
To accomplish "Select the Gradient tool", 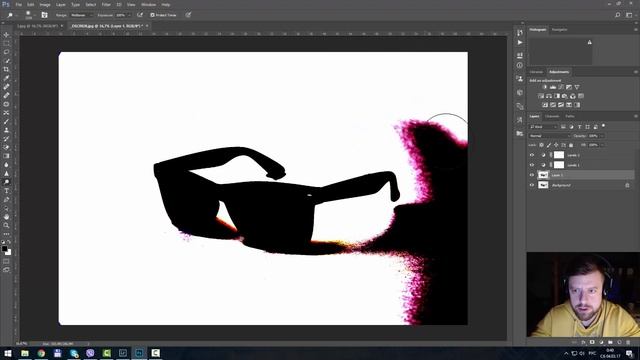I will pos(6,156).
